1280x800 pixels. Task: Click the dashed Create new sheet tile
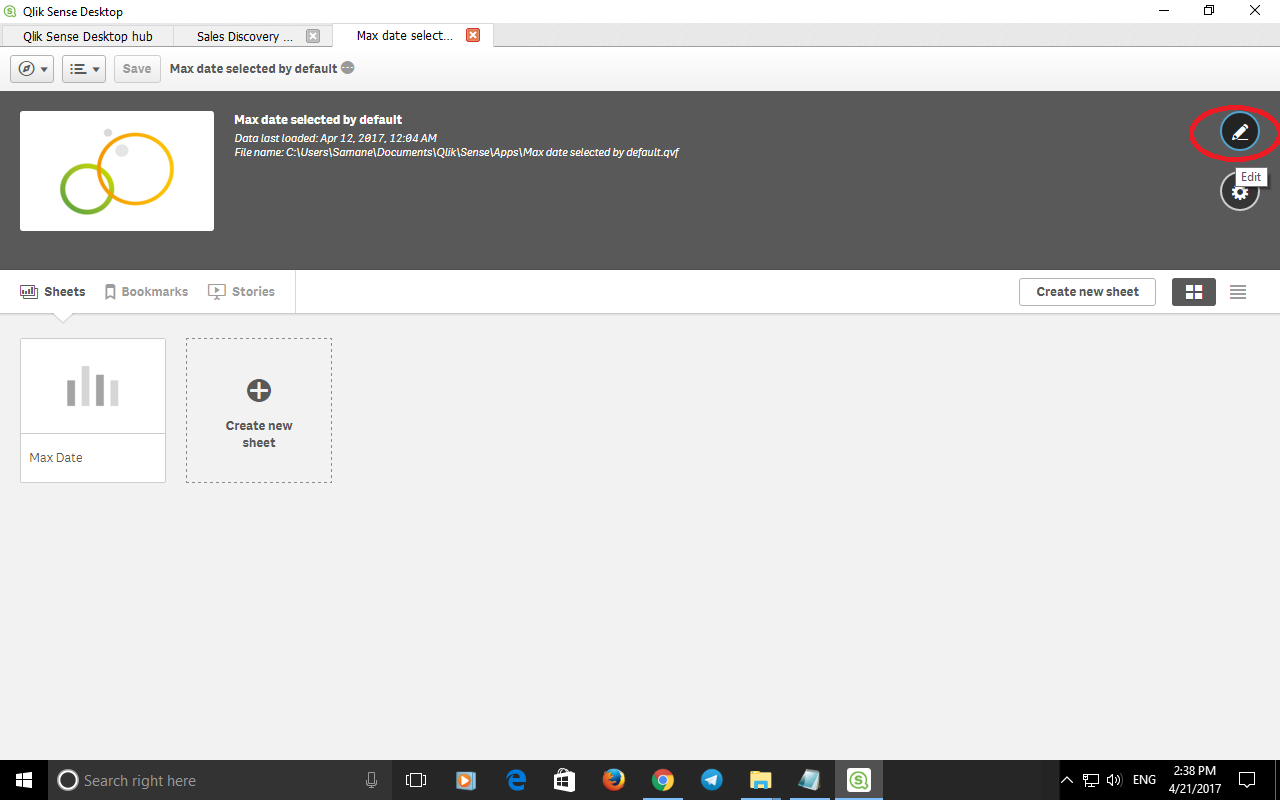tap(259, 410)
